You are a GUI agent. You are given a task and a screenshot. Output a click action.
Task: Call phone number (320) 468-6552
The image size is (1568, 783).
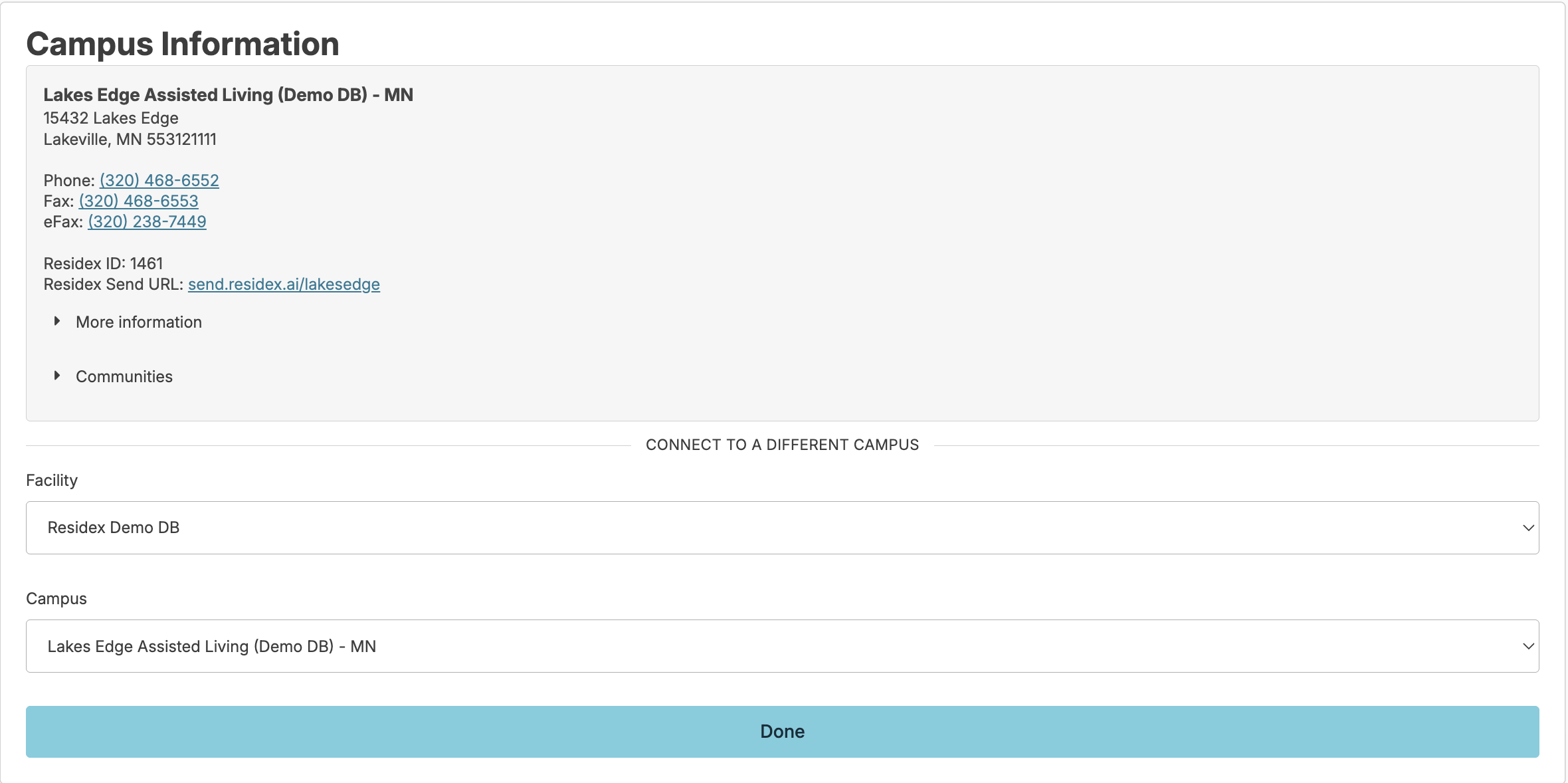coord(159,180)
